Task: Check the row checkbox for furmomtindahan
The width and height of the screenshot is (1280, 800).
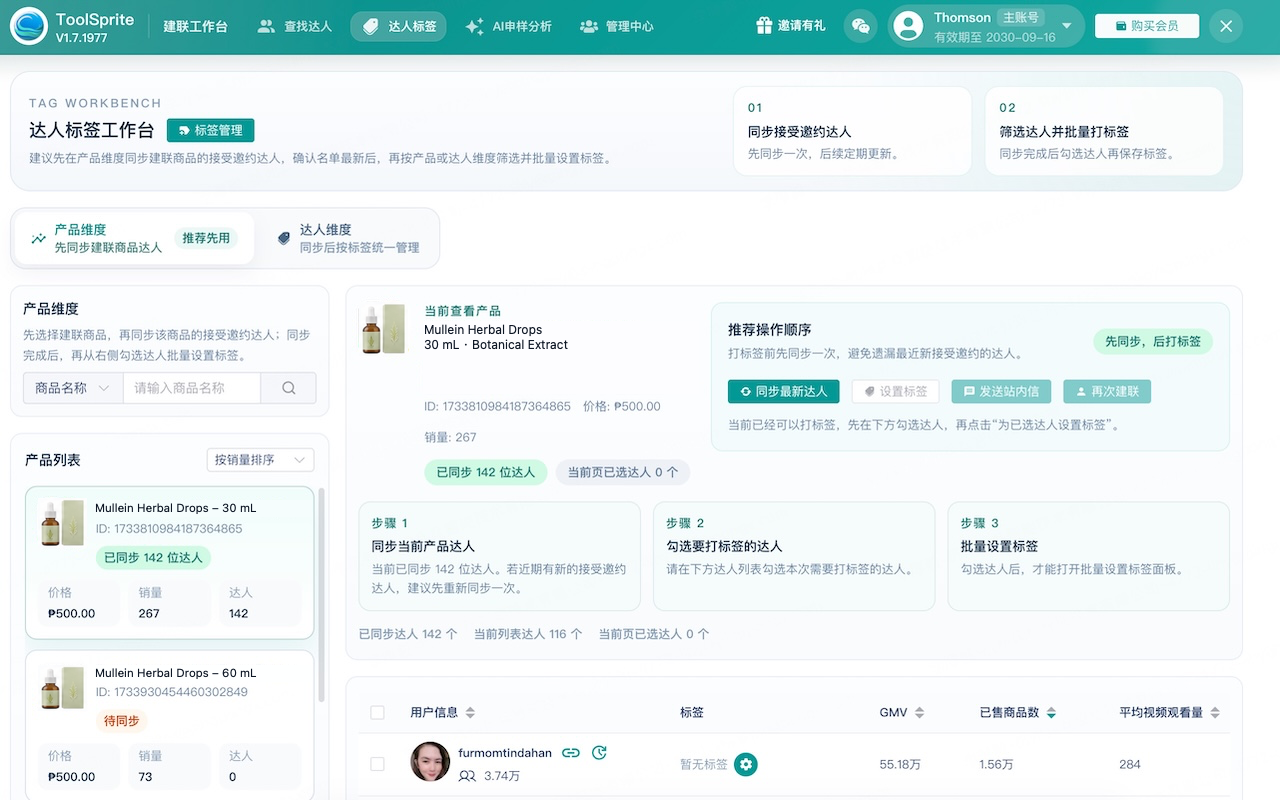Action: [377, 764]
